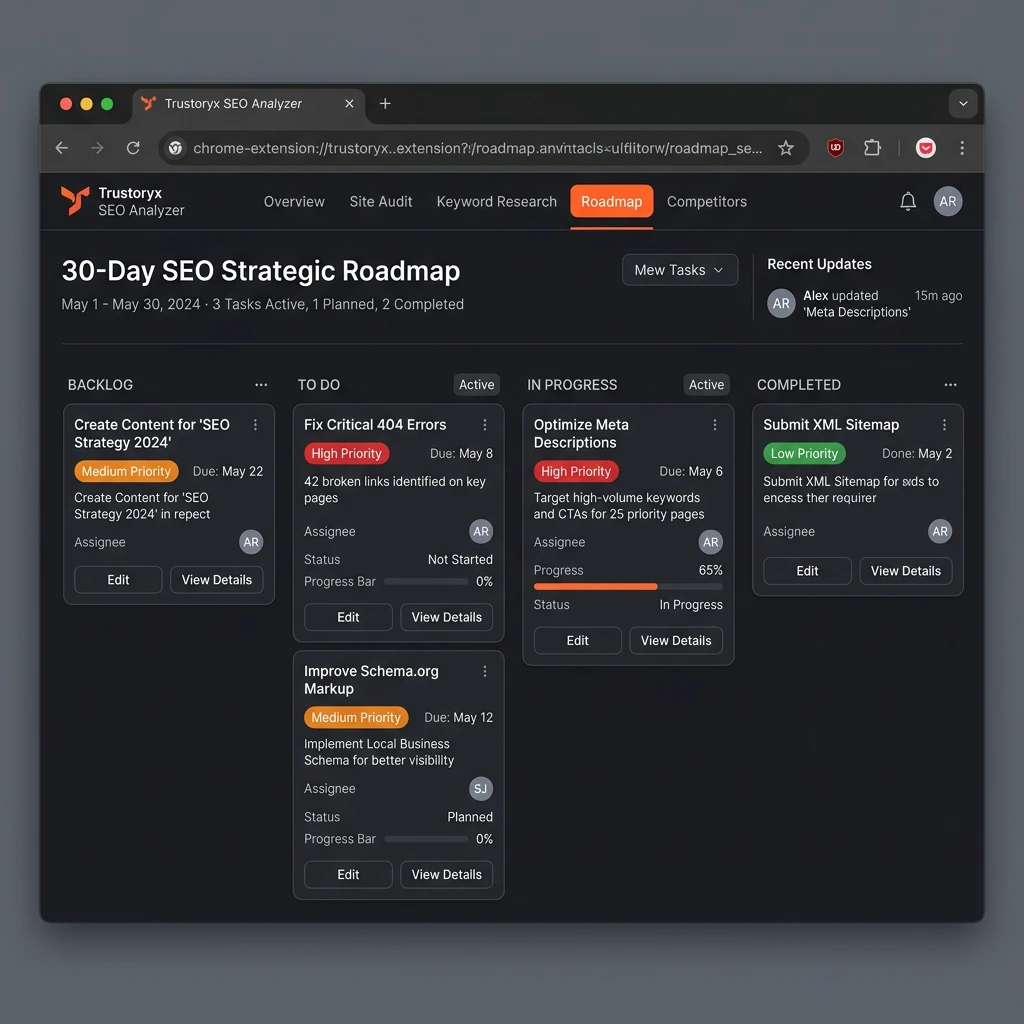Image resolution: width=1024 pixels, height=1024 pixels.
Task: Click AR avatar in Recent Updates
Action: click(x=781, y=304)
